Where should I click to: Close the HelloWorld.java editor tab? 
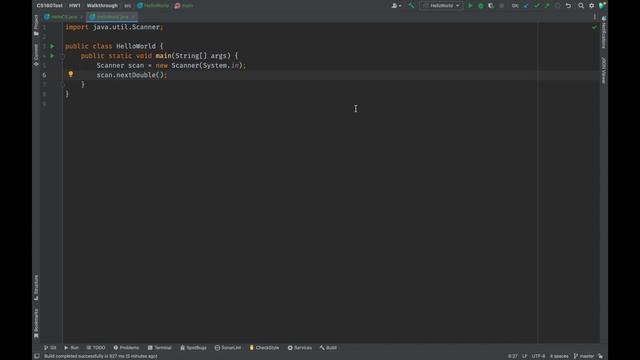(x=133, y=17)
